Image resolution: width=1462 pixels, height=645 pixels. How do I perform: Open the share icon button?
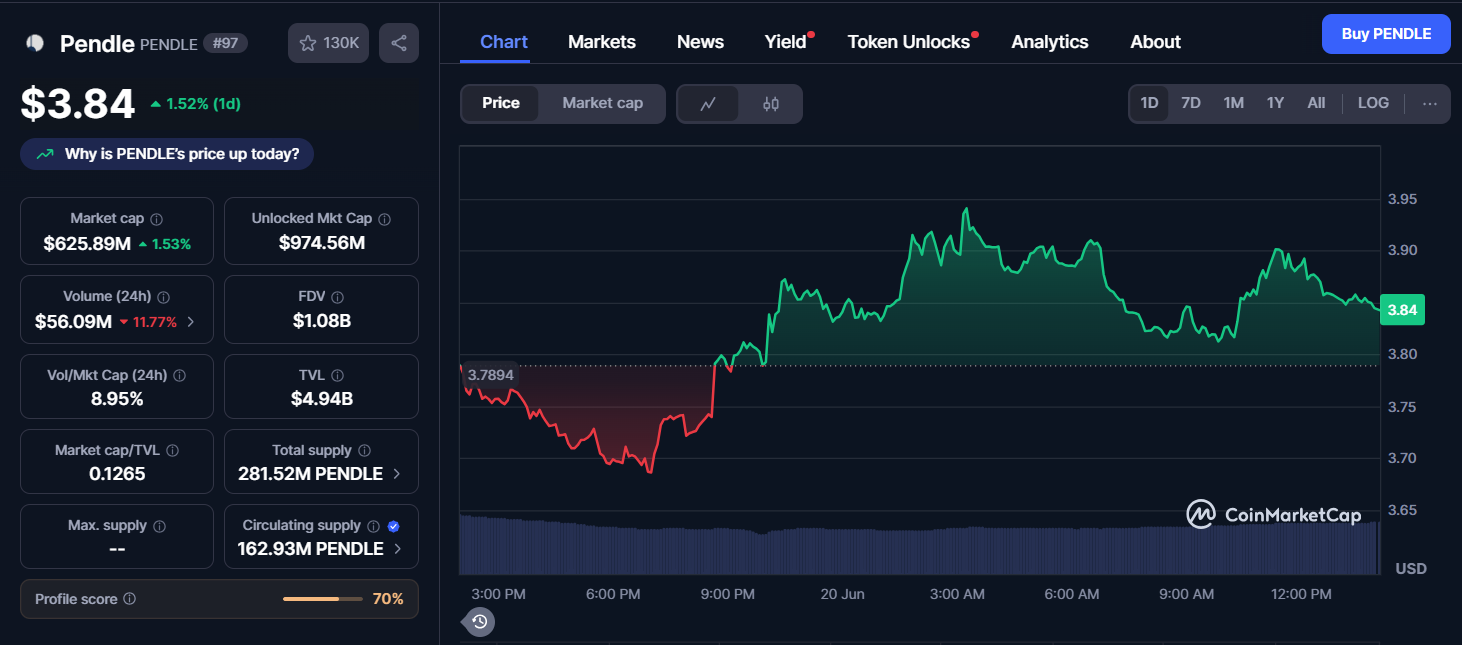[399, 43]
